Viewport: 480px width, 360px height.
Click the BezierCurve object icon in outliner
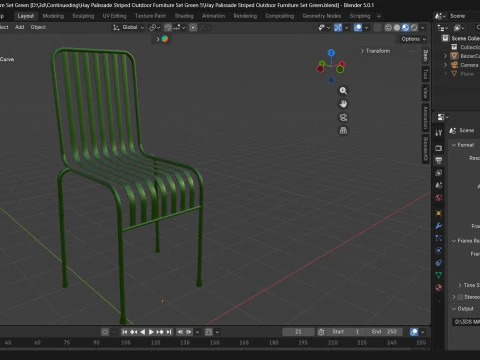pyautogui.click(x=454, y=56)
